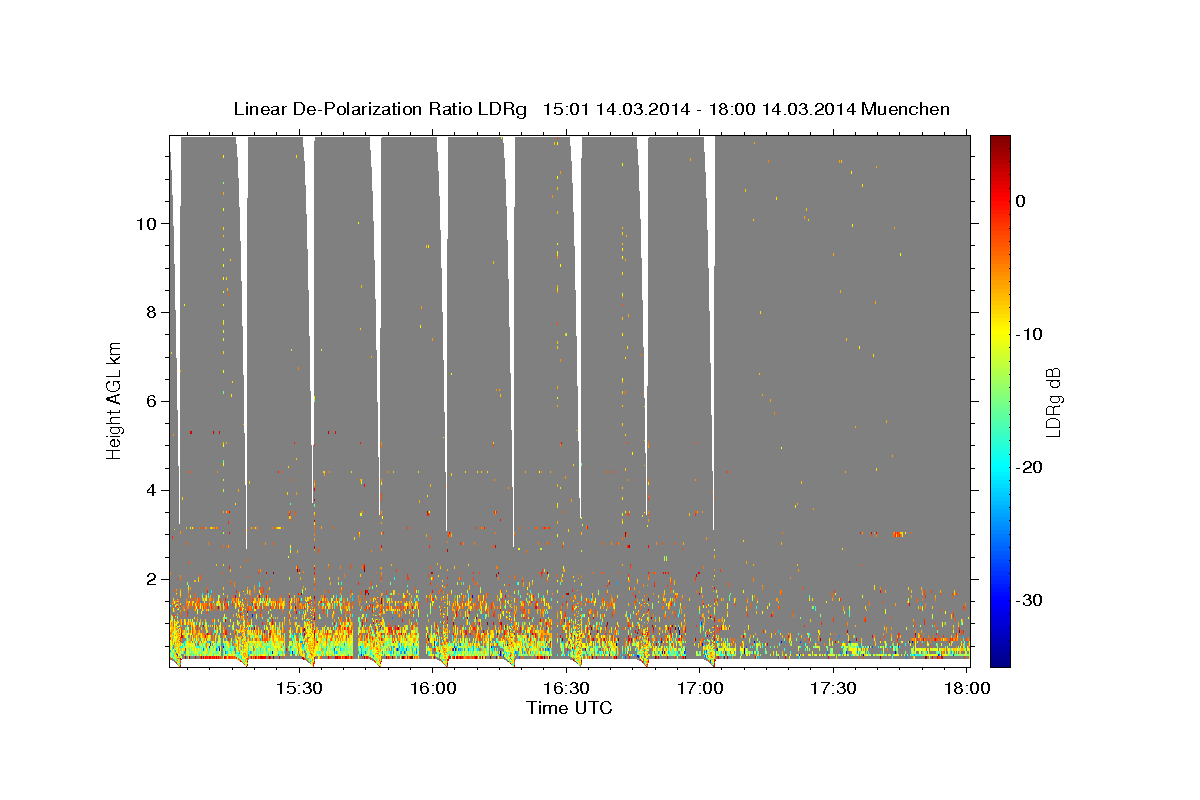
Task: Click the 'Muenchen' location in the title
Action: coord(907,109)
